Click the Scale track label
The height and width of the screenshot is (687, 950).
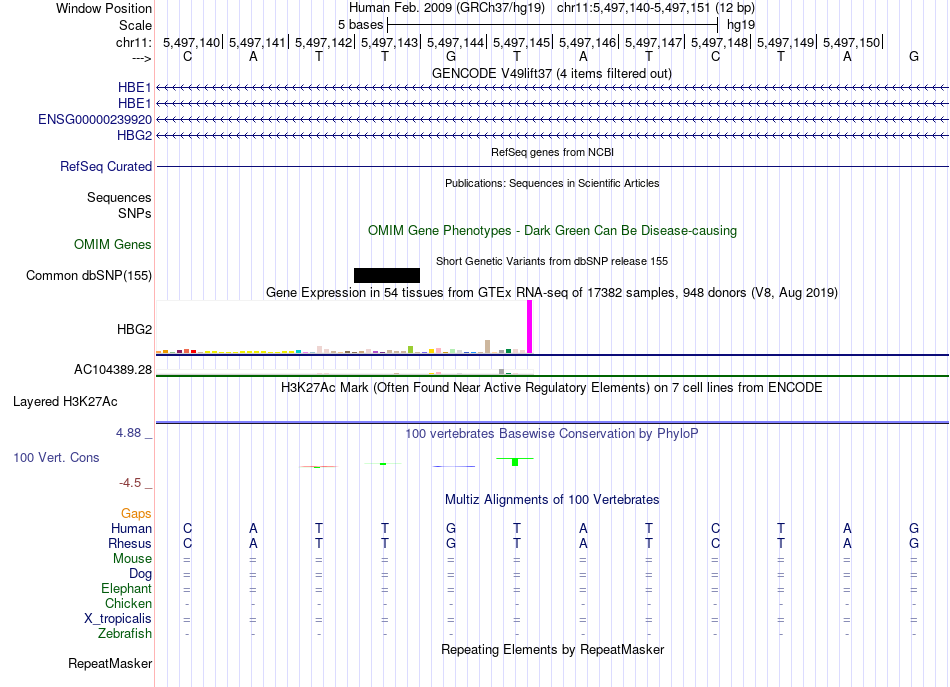coord(135,25)
